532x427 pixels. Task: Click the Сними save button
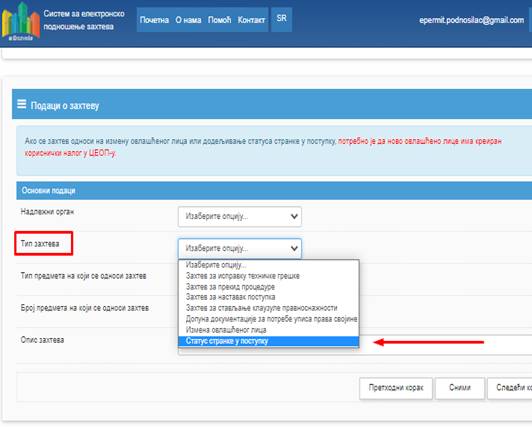(460, 388)
